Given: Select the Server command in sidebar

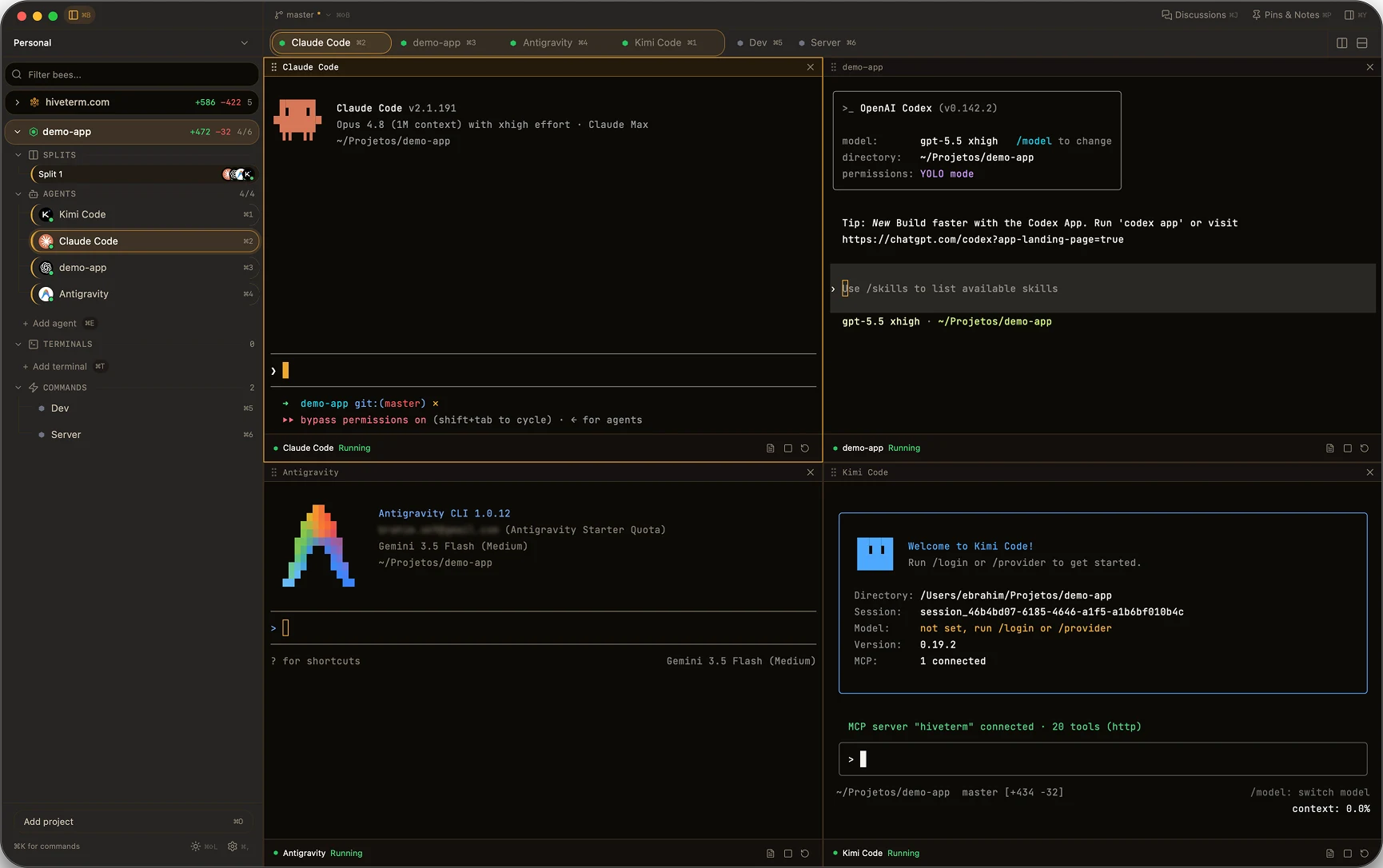Looking at the screenshot, I should (x=144, y=435).
